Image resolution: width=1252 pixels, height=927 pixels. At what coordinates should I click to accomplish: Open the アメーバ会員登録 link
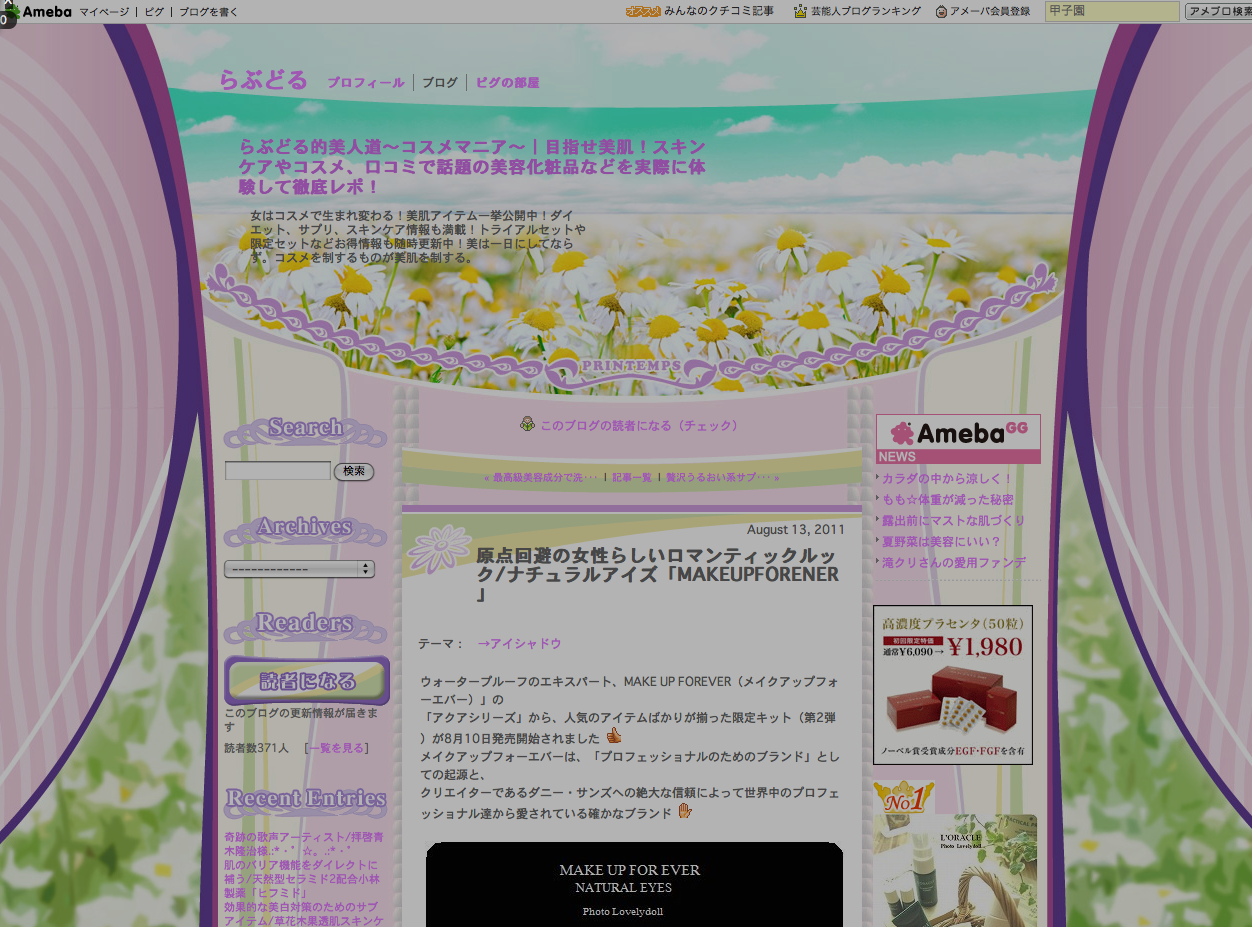coord(990,12)
